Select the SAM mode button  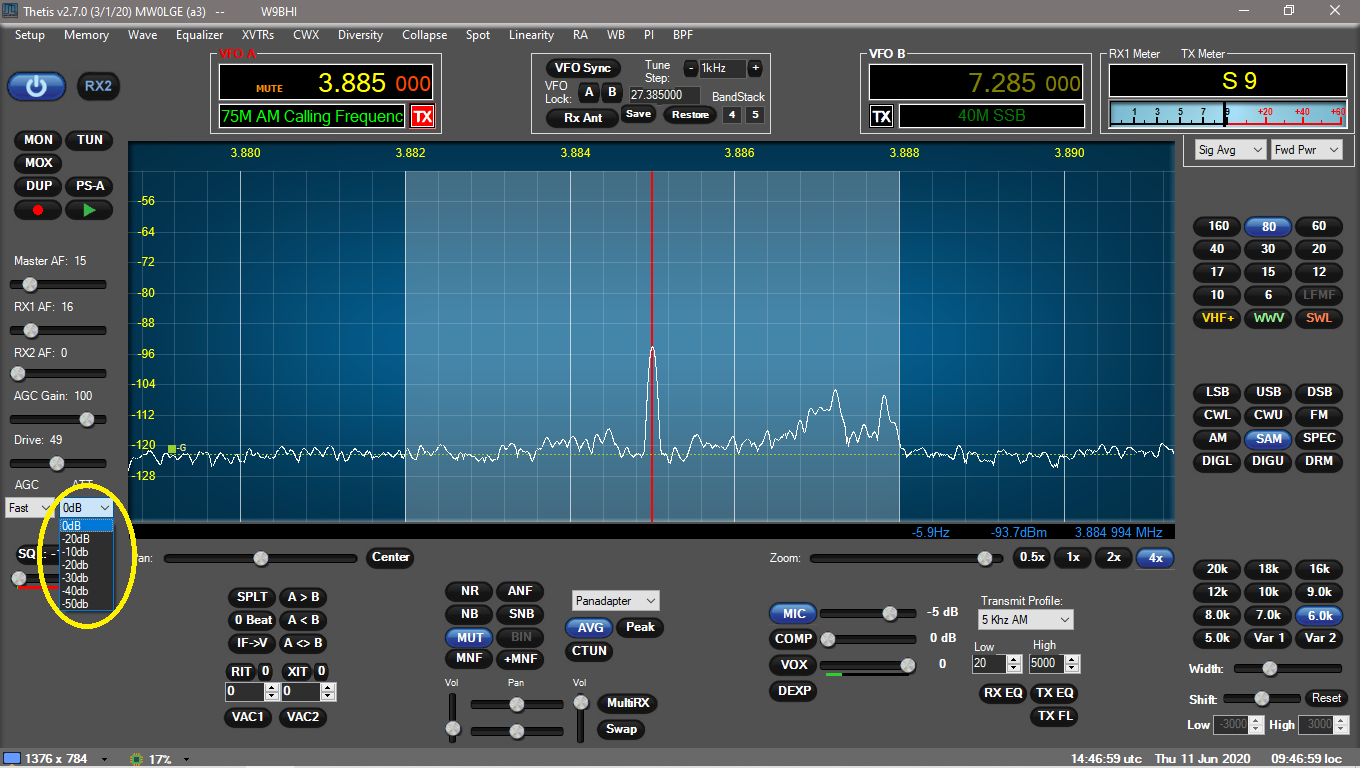click(x=1268, y=438)
